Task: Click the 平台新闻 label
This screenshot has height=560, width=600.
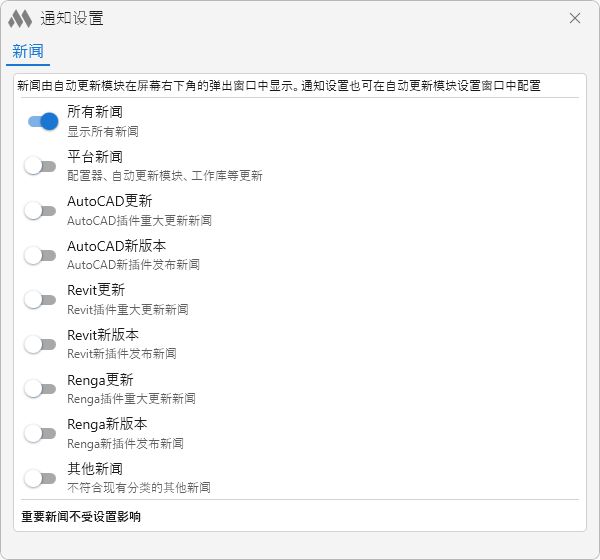Action: coord(95,157)
